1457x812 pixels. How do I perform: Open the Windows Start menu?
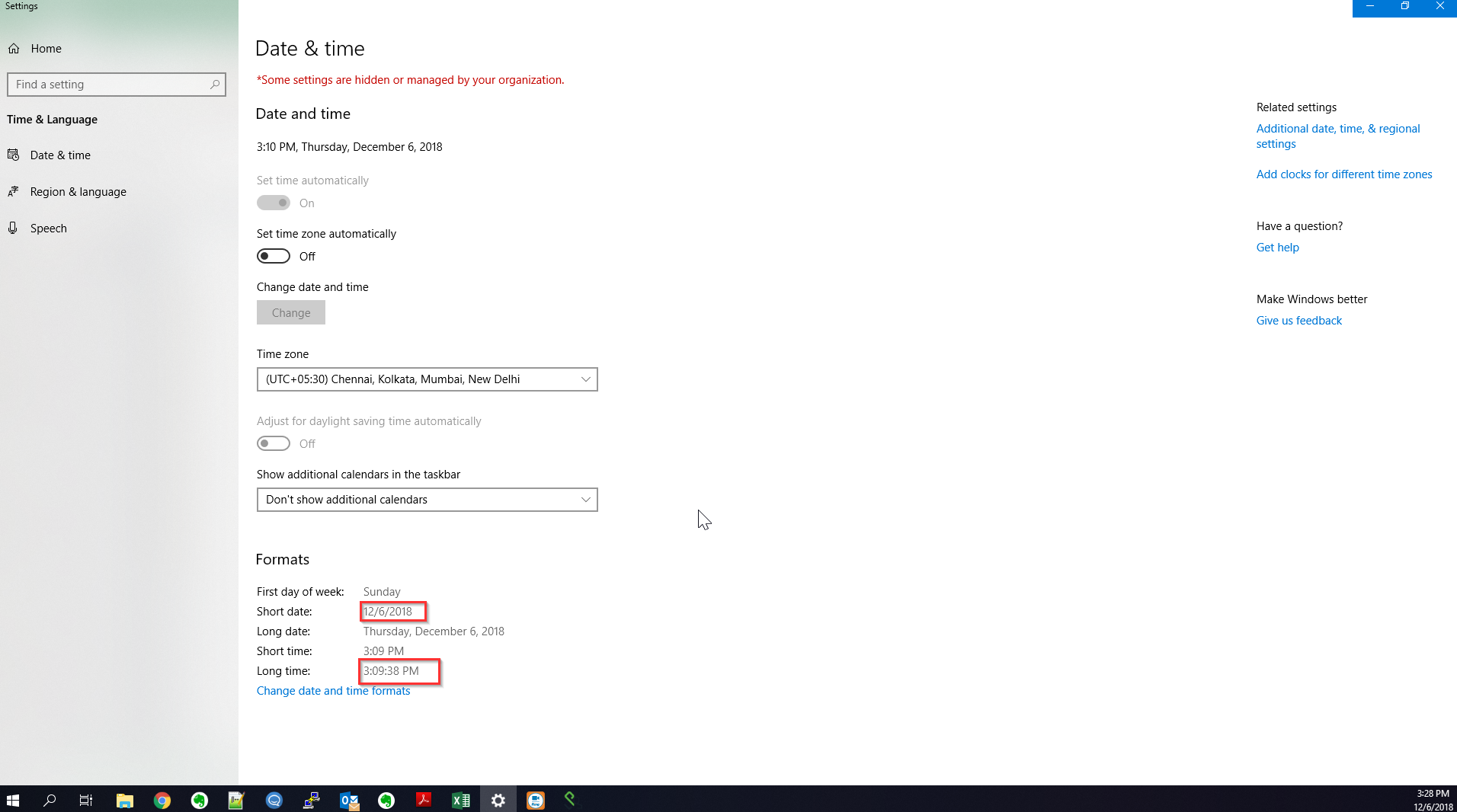(x=13, y=800)
